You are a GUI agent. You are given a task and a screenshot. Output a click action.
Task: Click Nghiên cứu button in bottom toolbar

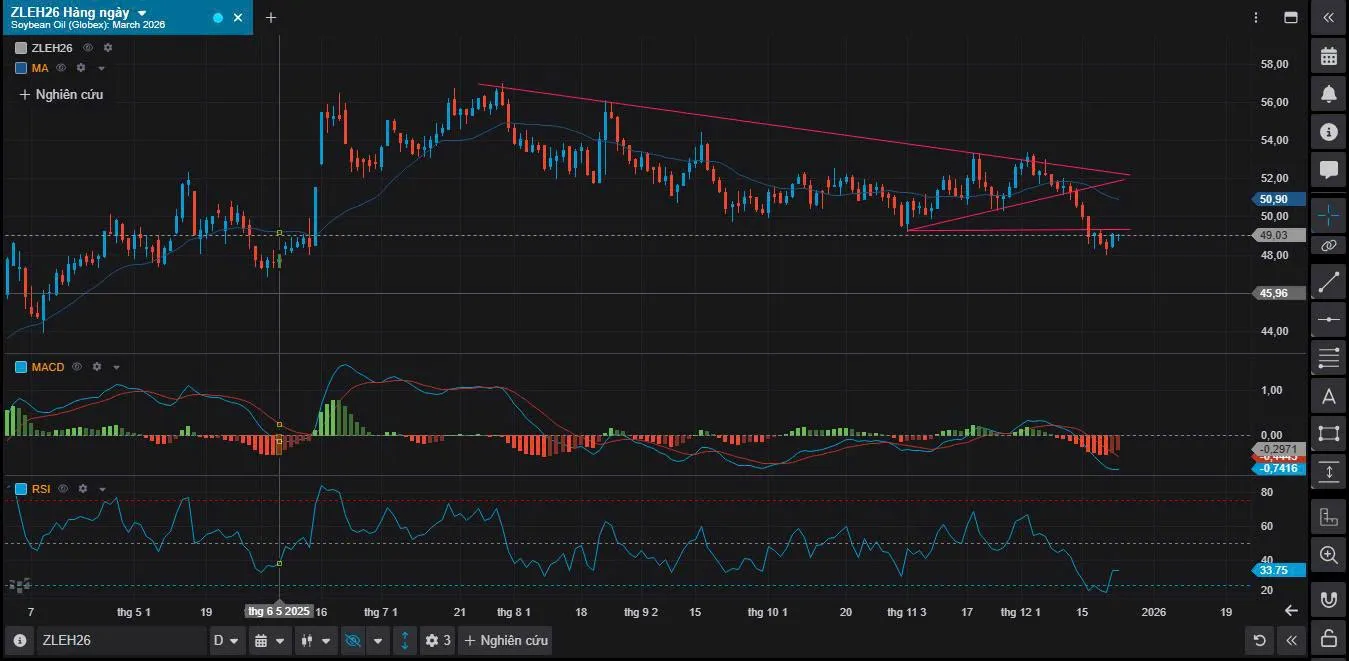click(x=505, y=640)
